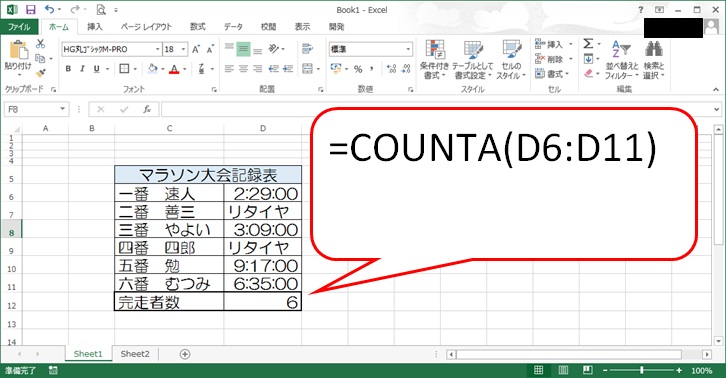This screenshot has width=726, height=378.
Task: Click the Clear eraser icon
Action: tap(588, 73)
